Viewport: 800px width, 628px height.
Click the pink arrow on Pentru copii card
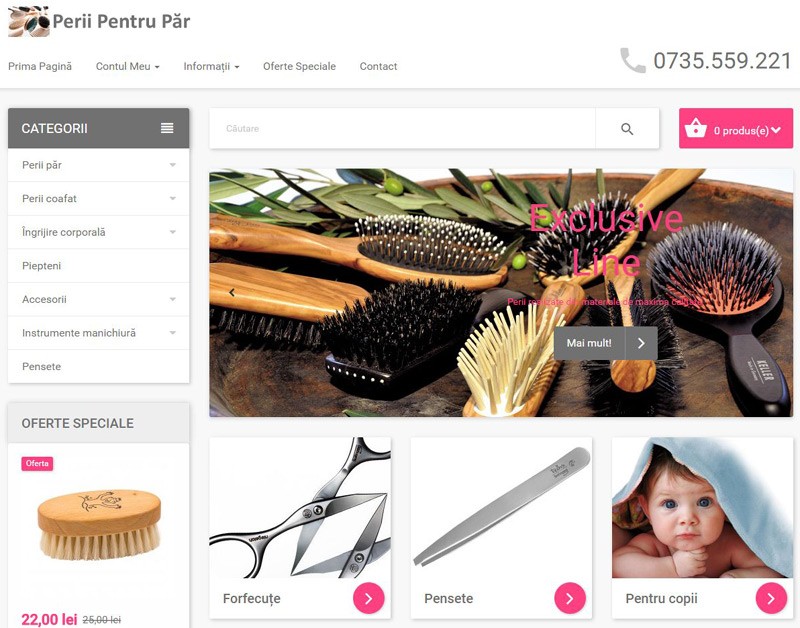pos(771,598)
